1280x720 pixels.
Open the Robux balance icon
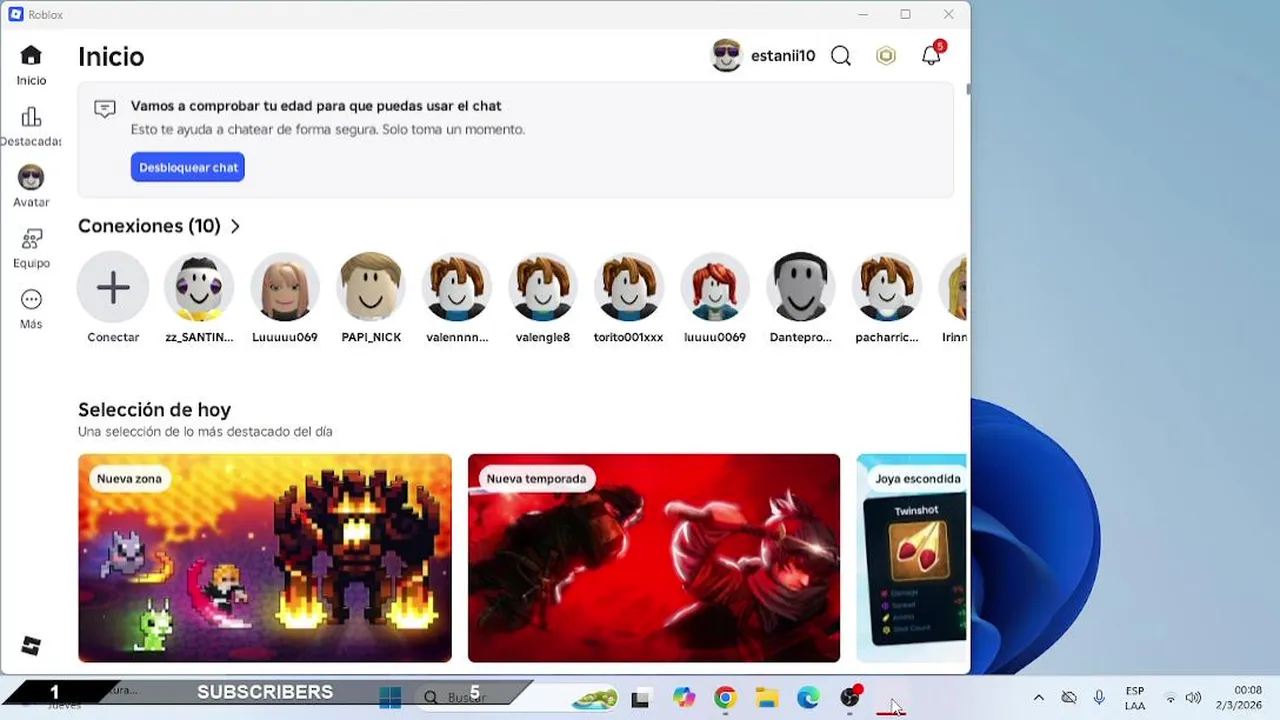pyautogui.click(x=886, y=56)
